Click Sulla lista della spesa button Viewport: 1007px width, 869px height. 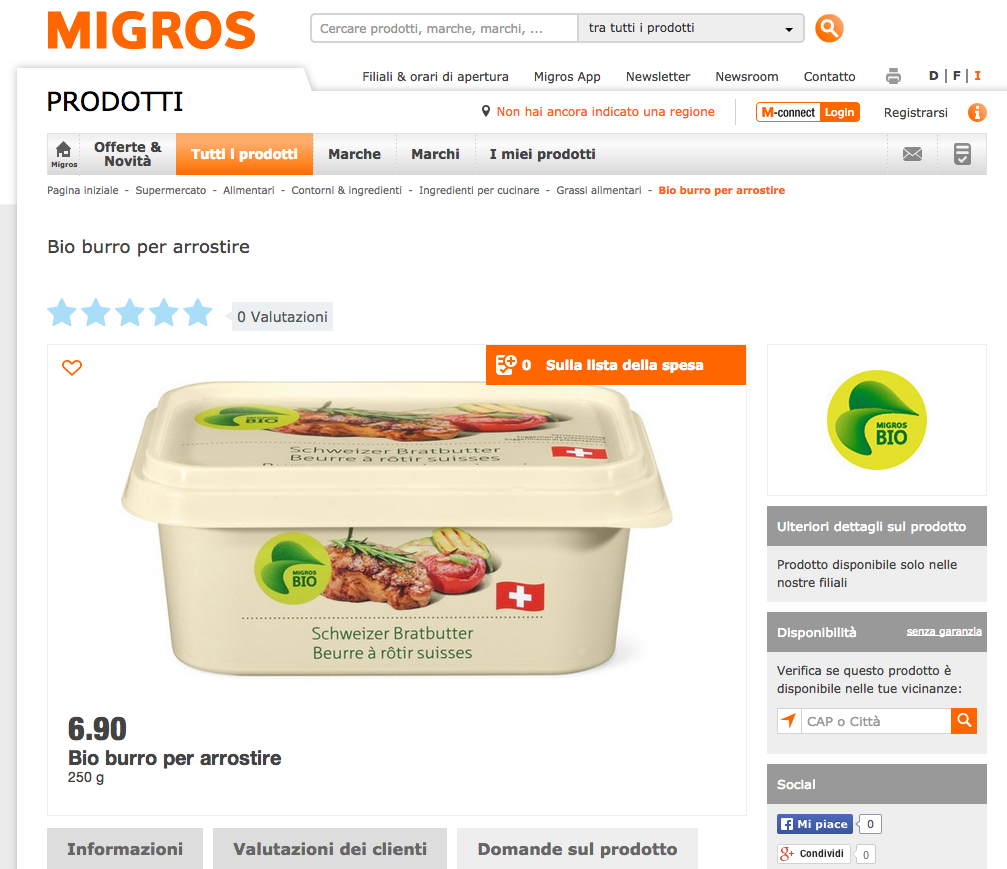616,365
